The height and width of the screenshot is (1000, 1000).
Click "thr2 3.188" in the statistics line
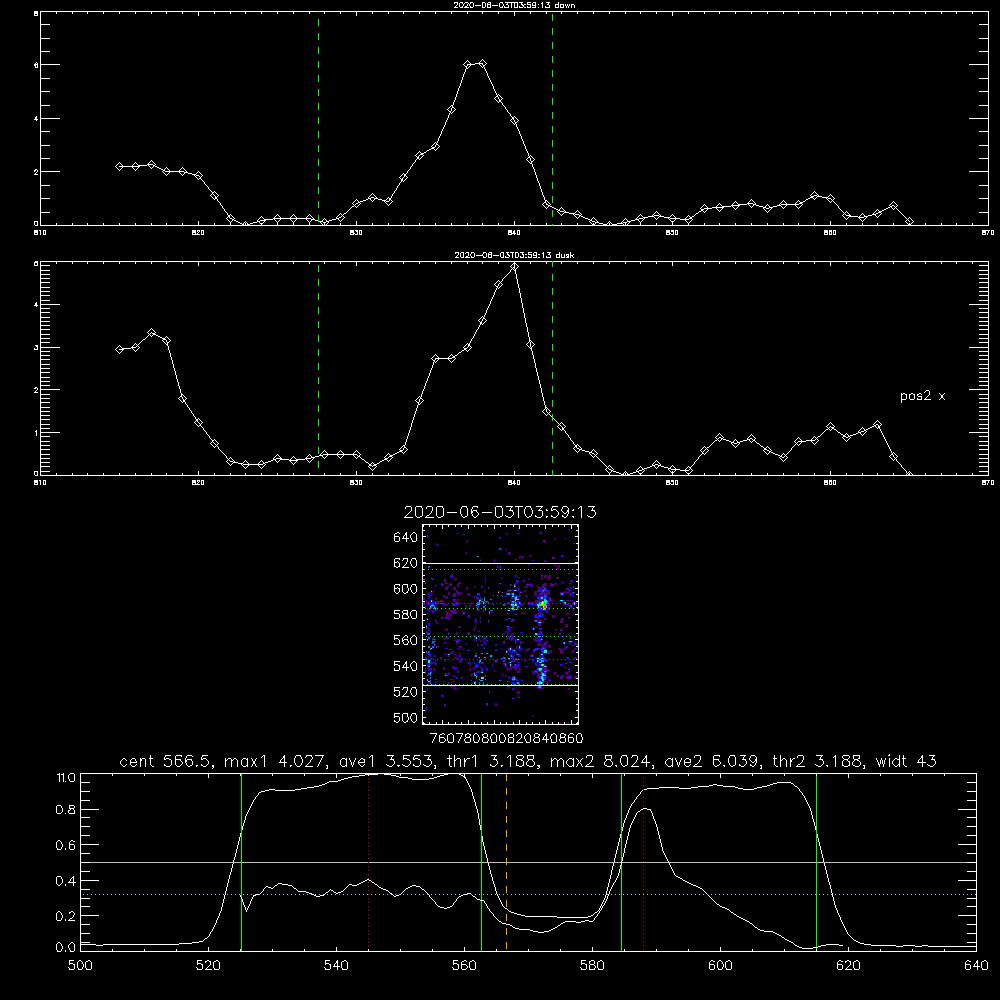[818, 761]
